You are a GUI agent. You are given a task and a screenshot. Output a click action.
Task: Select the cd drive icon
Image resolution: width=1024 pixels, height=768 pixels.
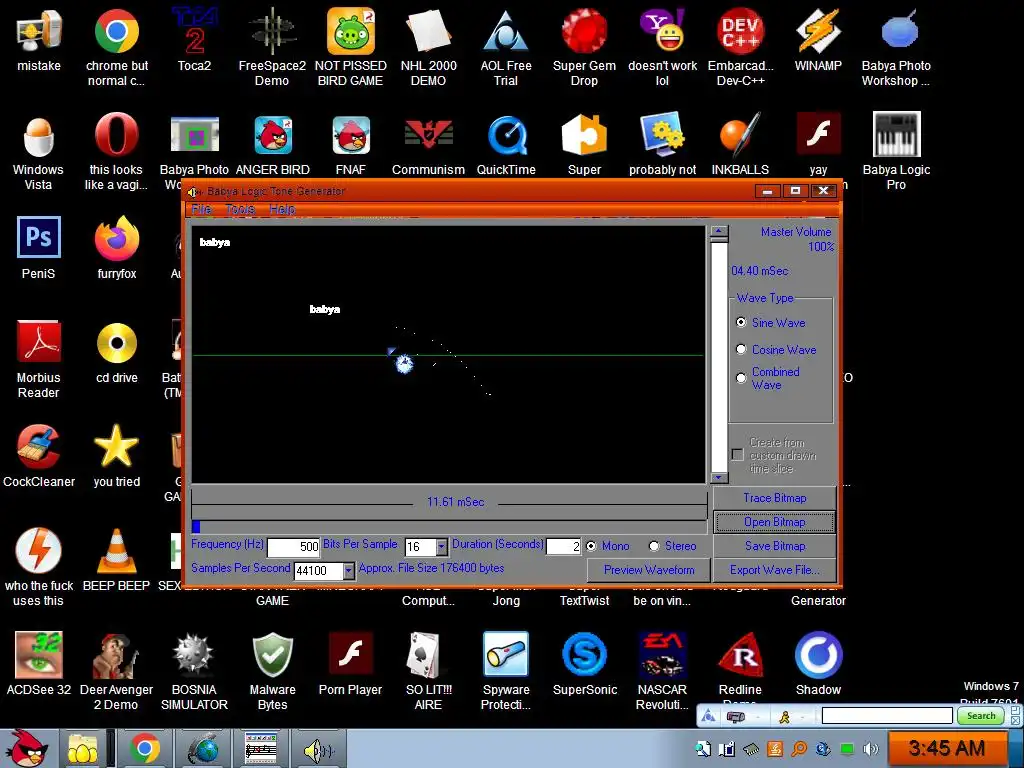click(116, 353)
